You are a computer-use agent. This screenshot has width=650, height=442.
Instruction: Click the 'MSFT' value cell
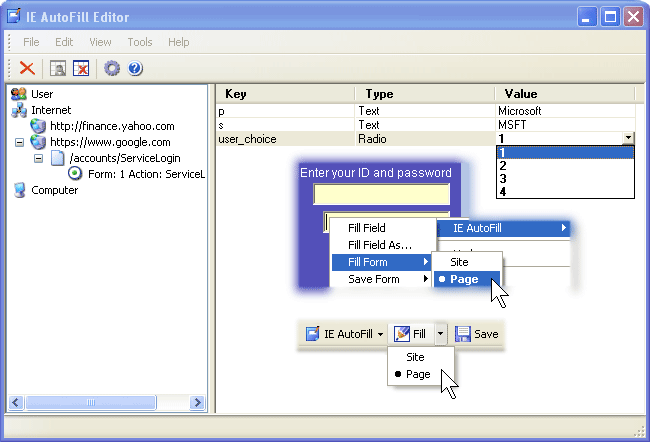(565, 125)
